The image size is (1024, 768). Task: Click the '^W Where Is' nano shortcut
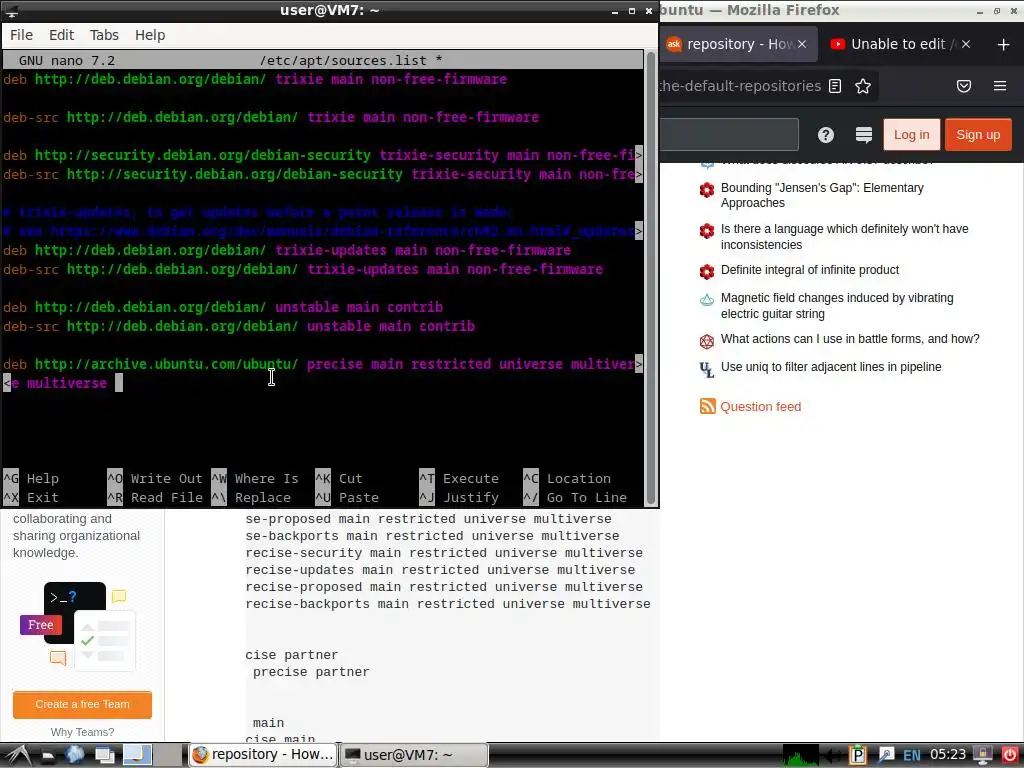pos(255,479)
